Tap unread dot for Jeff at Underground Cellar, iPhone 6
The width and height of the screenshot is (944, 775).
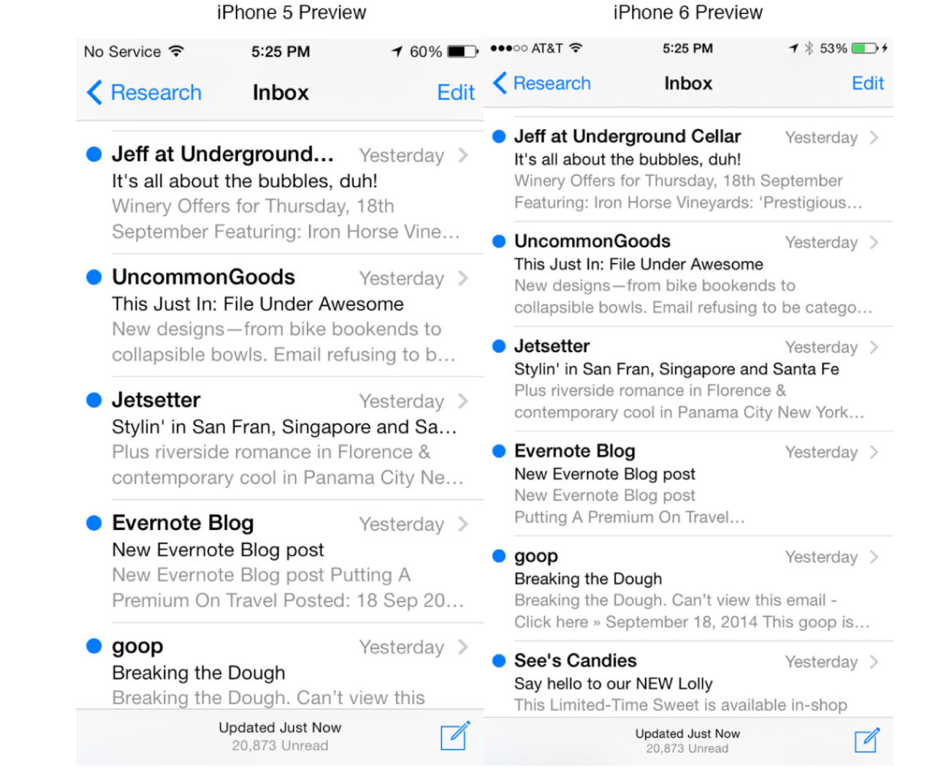[499, 137]
